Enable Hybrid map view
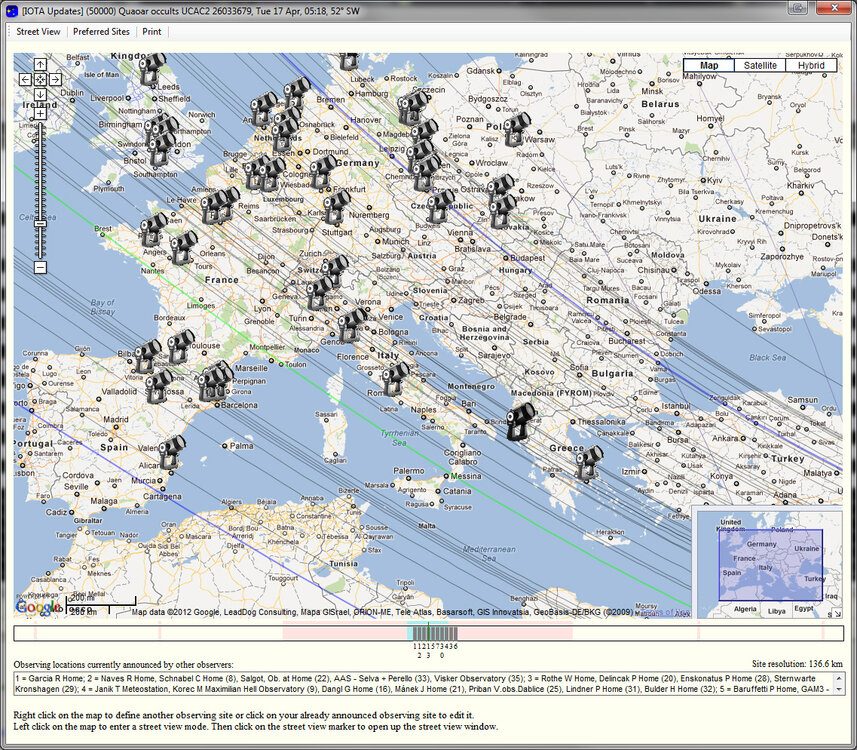 point(812,65)
